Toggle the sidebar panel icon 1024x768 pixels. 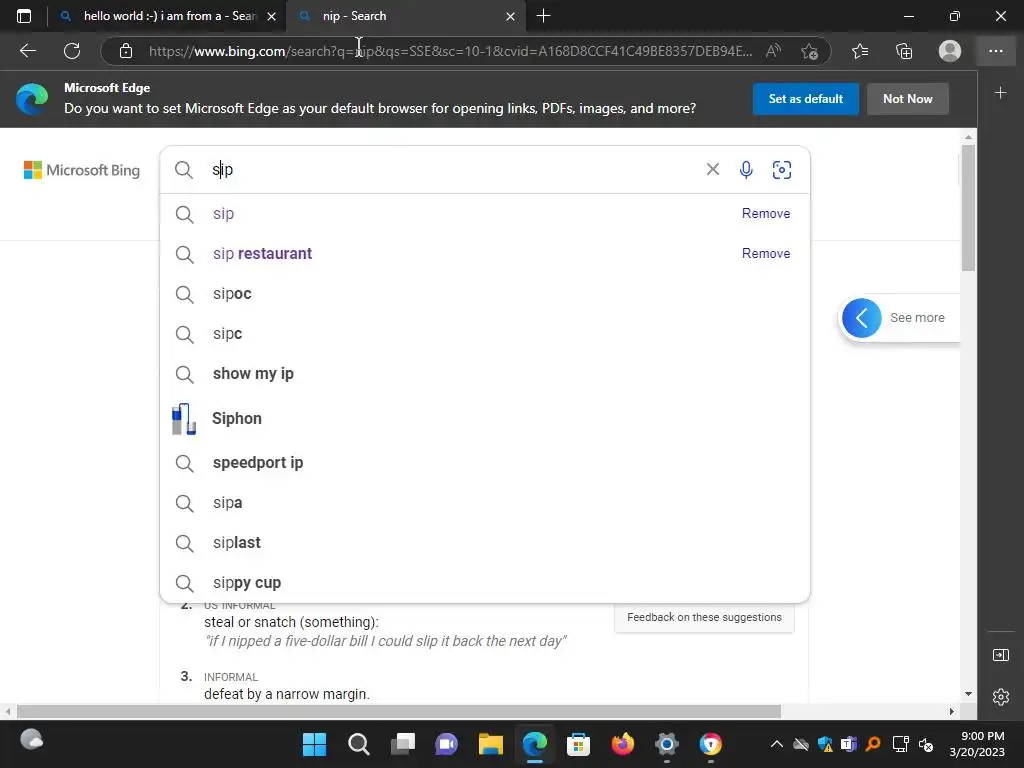point(1000,655)
